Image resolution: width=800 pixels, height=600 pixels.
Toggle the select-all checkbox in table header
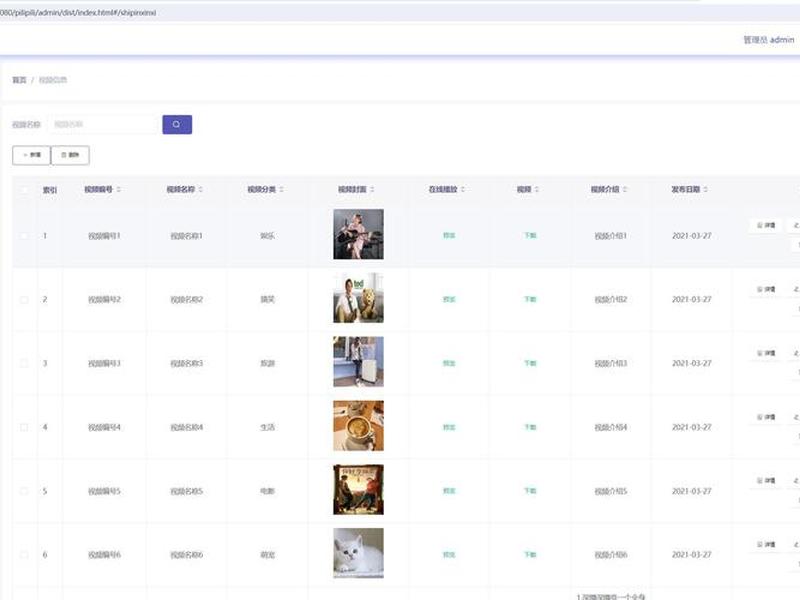[24, 190]
